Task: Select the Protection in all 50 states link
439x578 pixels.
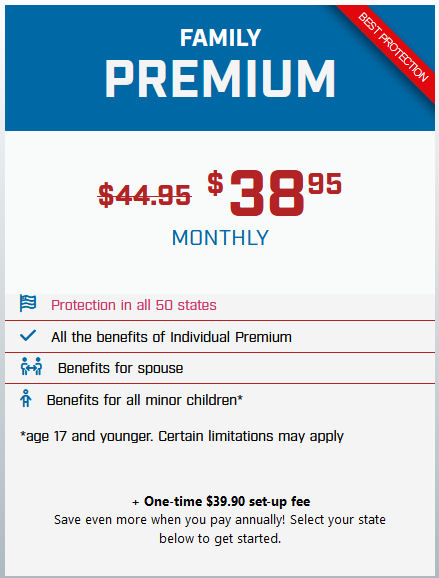Action: click(133, 305)
